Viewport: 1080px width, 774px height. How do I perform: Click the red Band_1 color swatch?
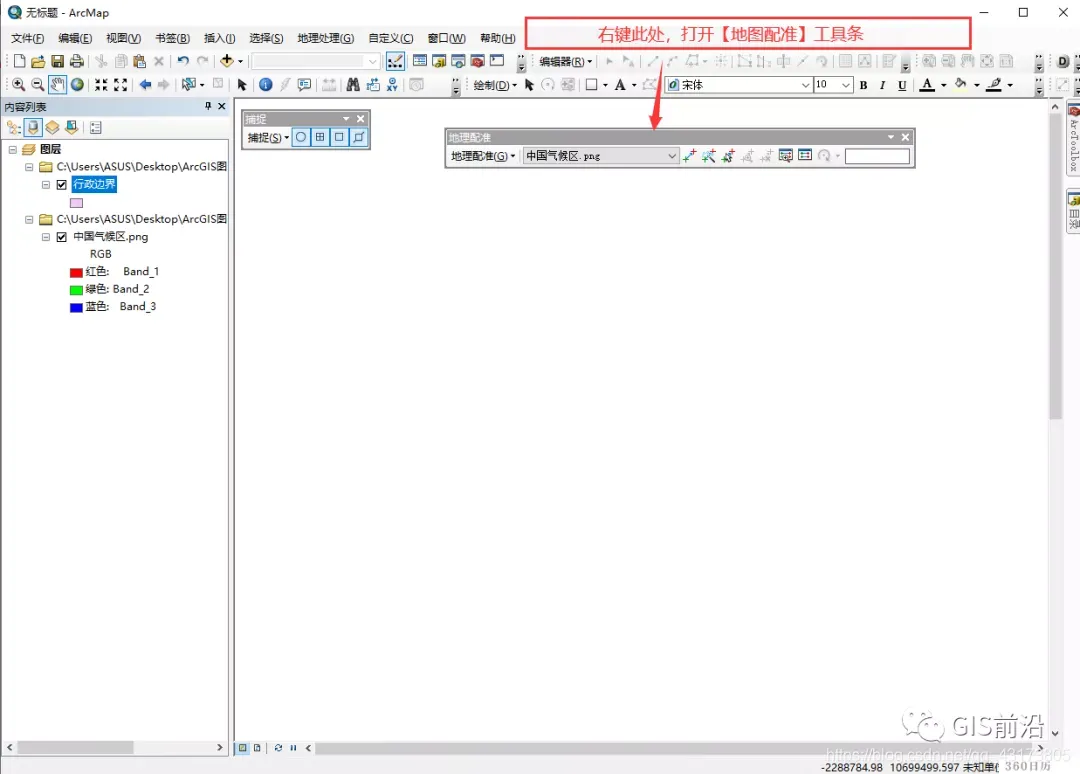tap(76, 272)
